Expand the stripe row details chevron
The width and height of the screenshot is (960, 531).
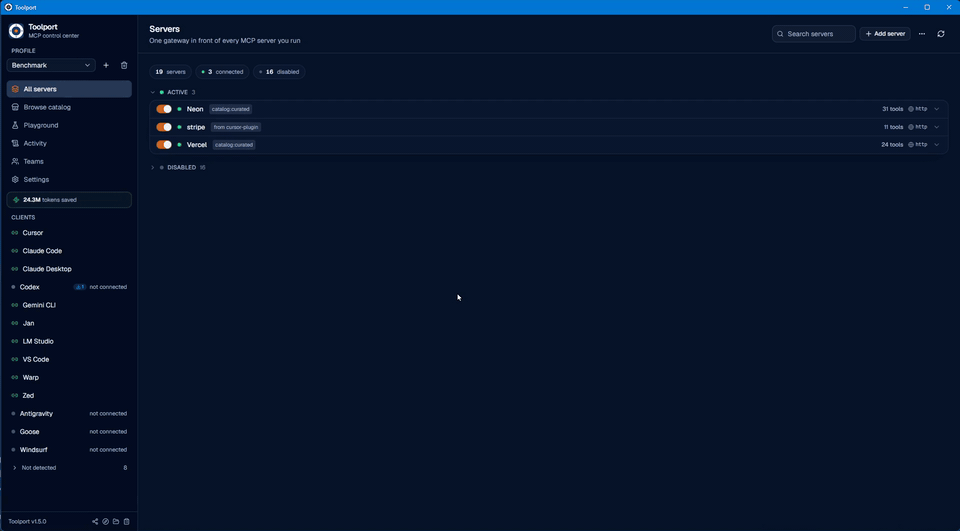click(x=937, y=127)
